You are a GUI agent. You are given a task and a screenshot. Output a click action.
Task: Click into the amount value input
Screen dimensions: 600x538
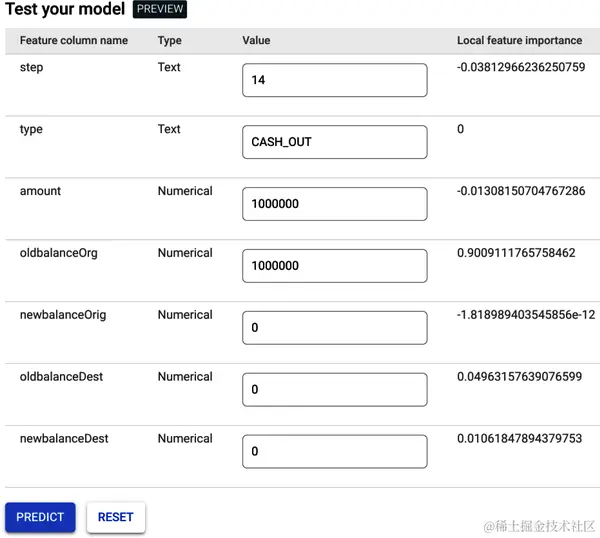click(x=334, y=204)
